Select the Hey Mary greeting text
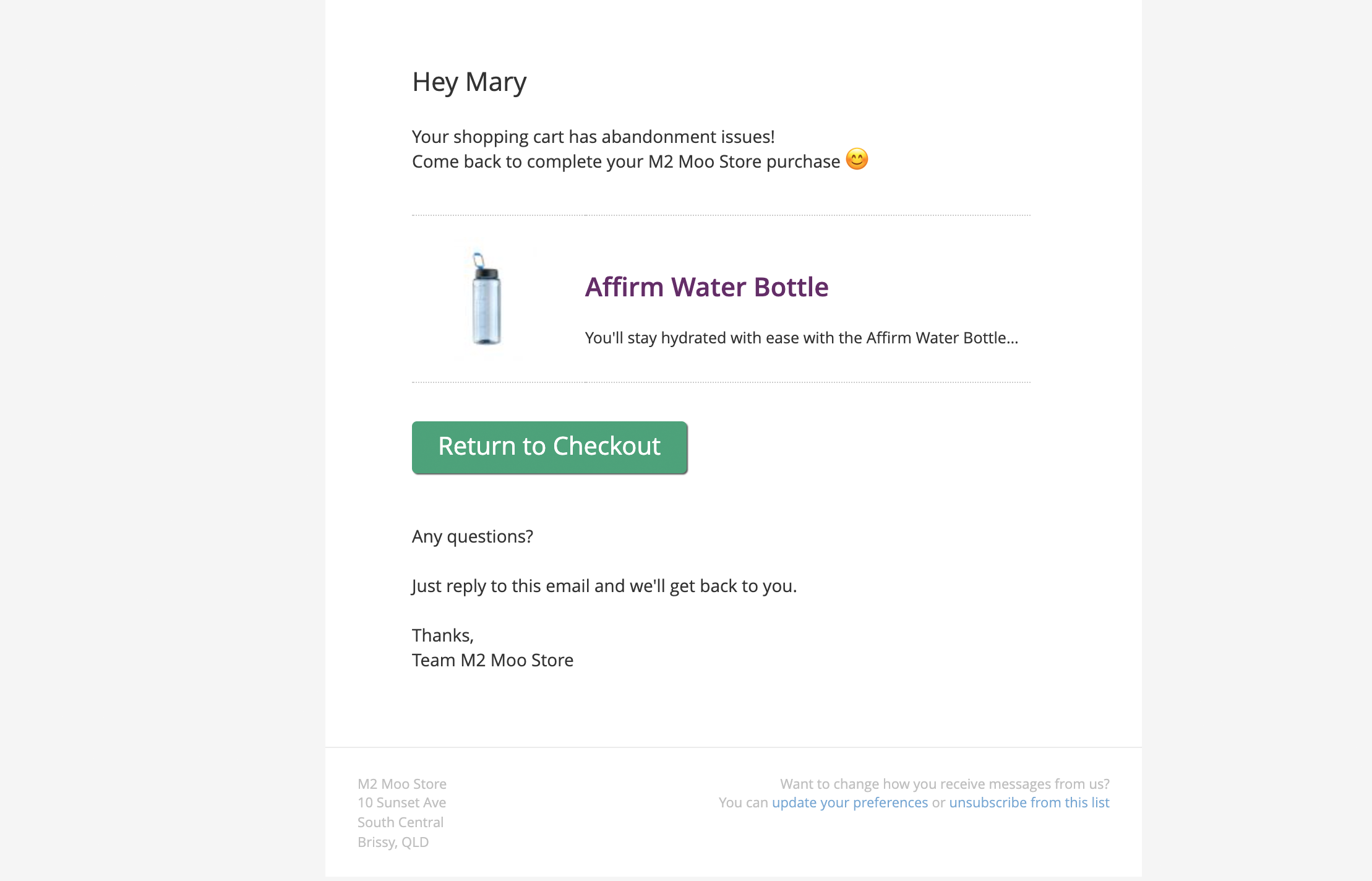Viewport: 1372px width, 881px height. [x=469, y=80]
